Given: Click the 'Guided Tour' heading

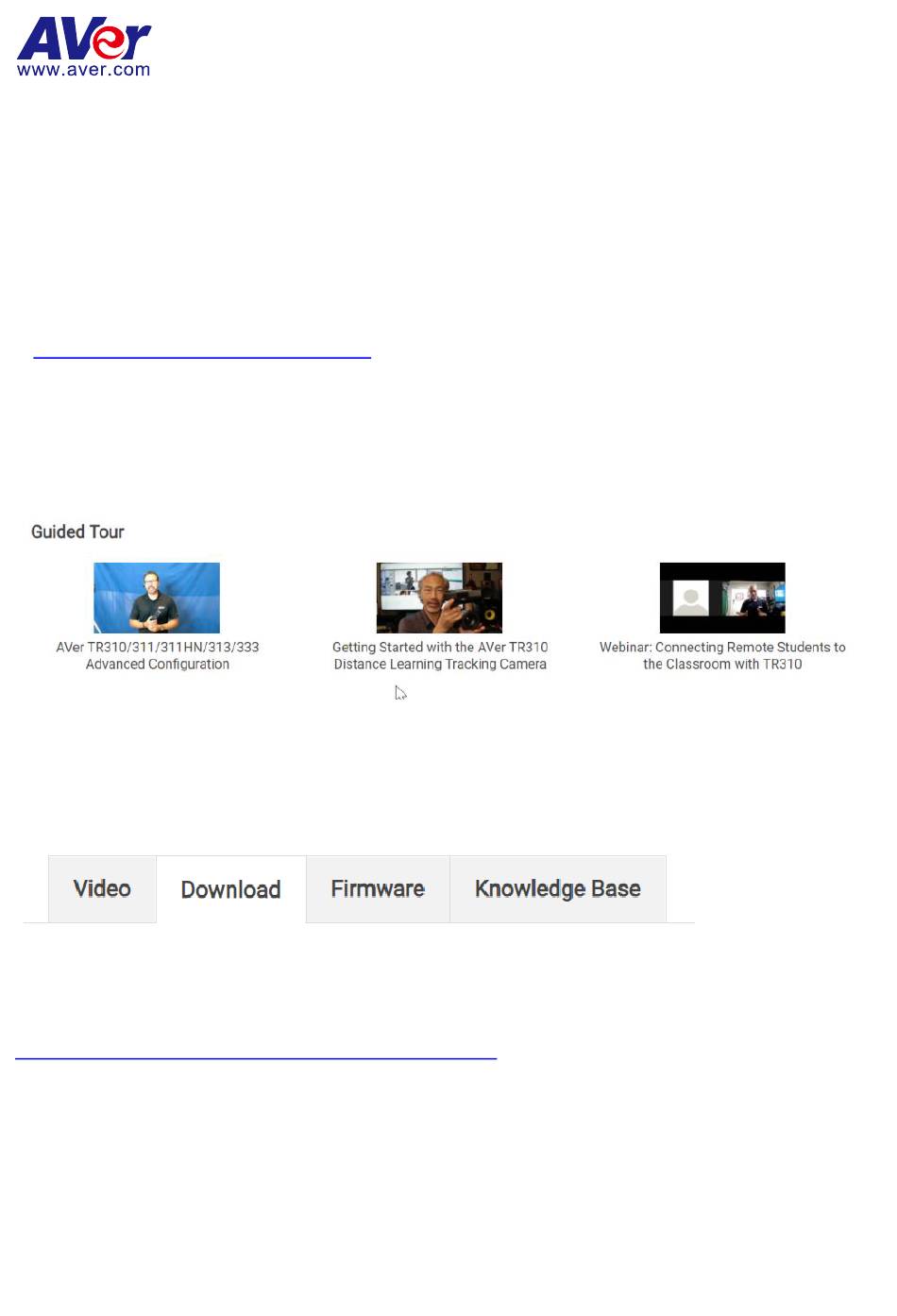Looking at the screenshot, I should coord(77,531).
